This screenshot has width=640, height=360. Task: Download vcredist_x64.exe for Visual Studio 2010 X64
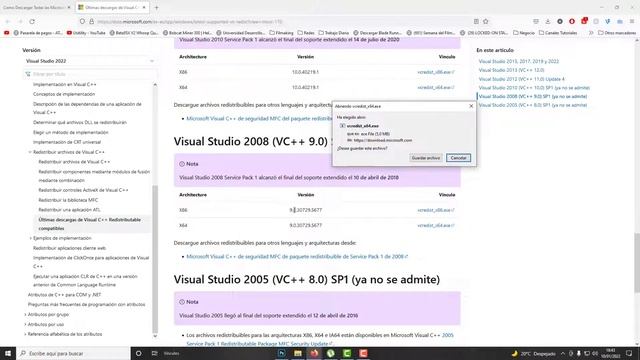(x=436, y=87)
